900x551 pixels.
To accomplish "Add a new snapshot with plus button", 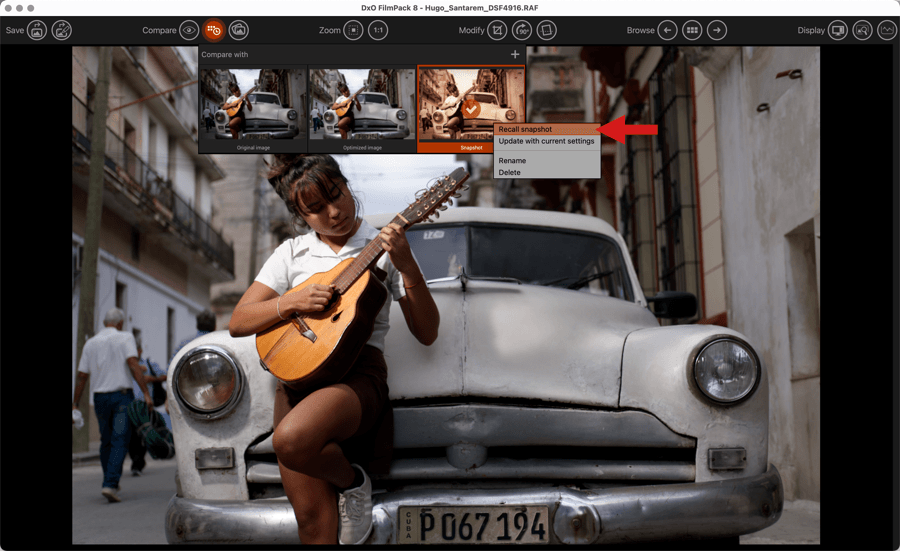I will 515,54.
